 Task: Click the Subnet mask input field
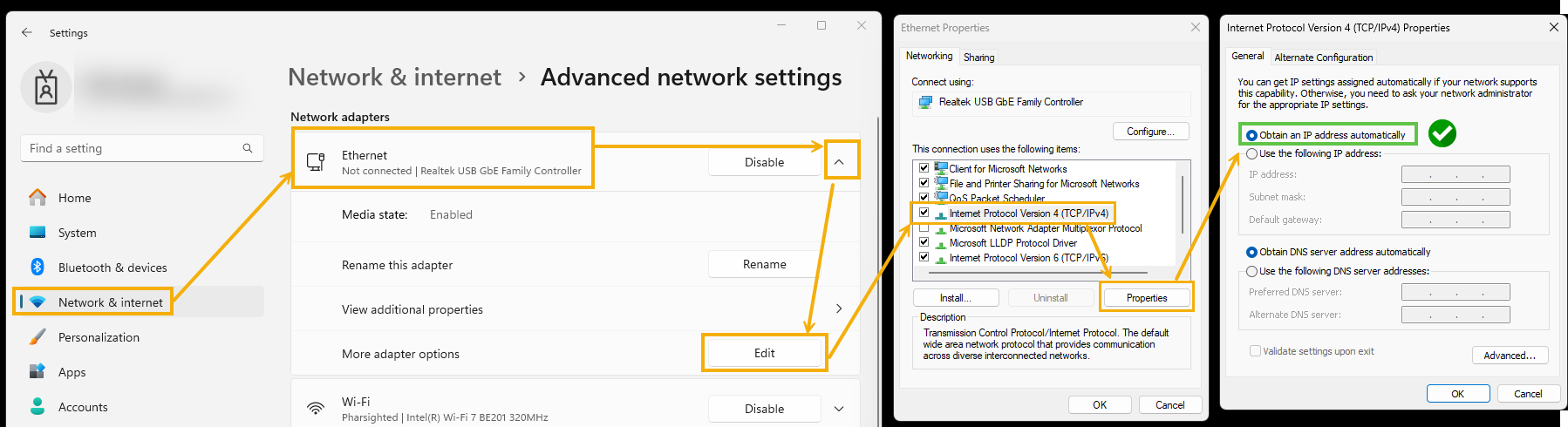pos(1456,197)
